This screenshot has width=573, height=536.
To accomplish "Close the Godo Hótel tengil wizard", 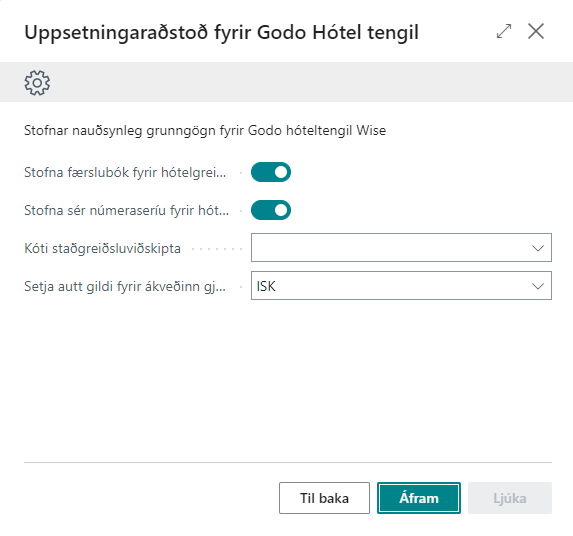I will (x=536, y=31).
